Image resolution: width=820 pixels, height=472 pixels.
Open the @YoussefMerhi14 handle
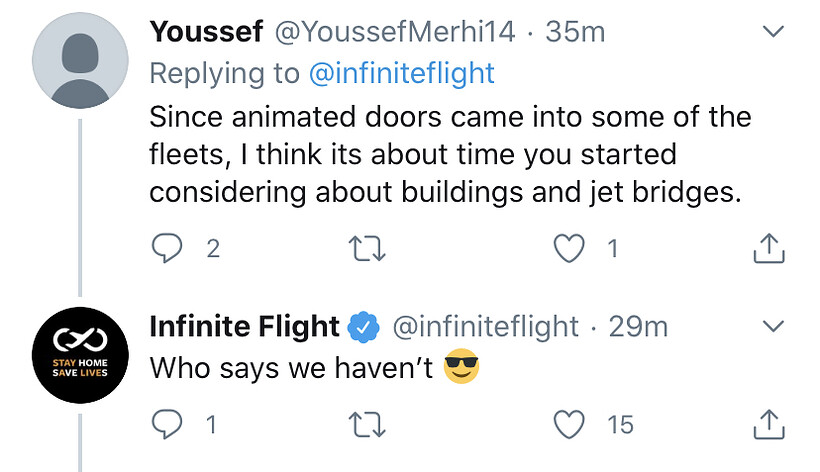click(x=395, y=32)
